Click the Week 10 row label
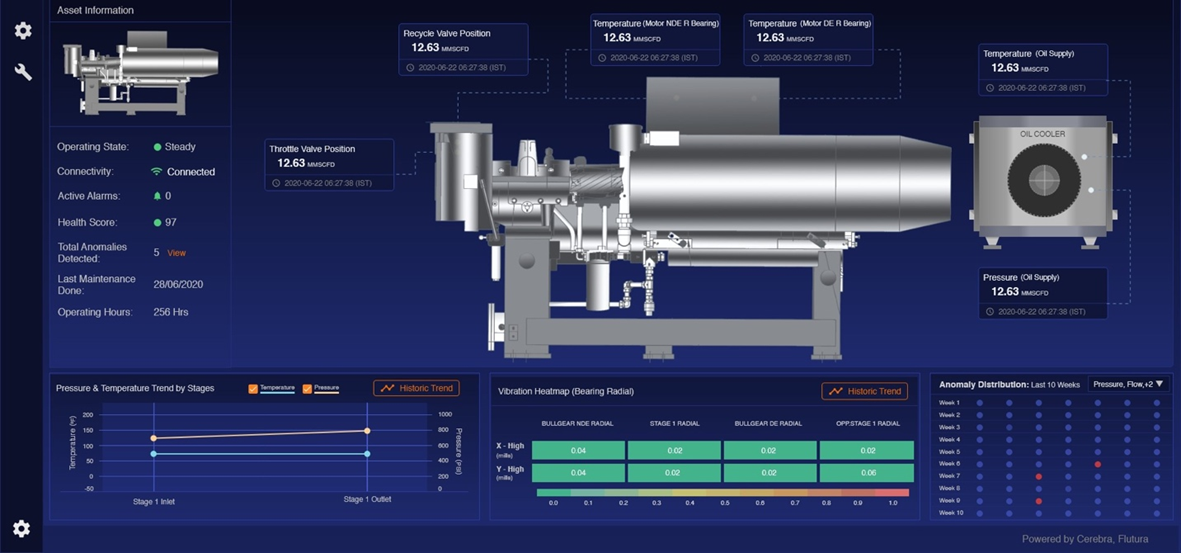 coord(951,513)
